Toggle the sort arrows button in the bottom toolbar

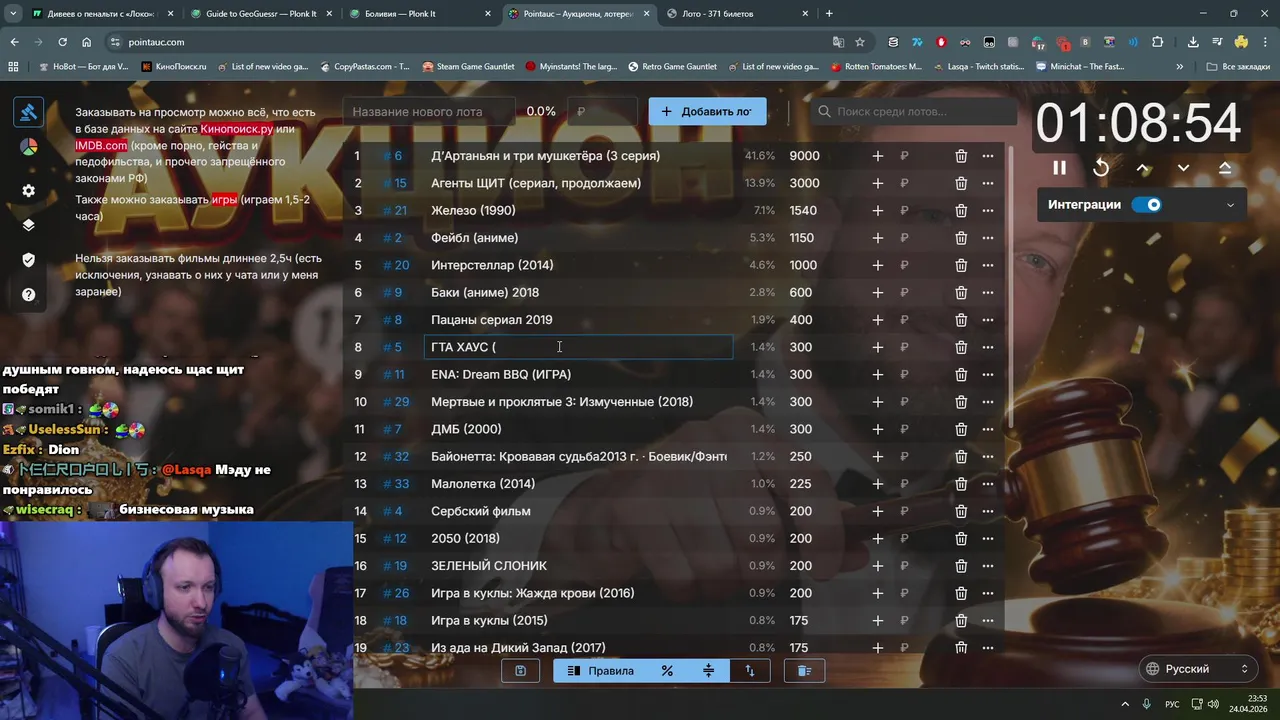click(749, 671)
